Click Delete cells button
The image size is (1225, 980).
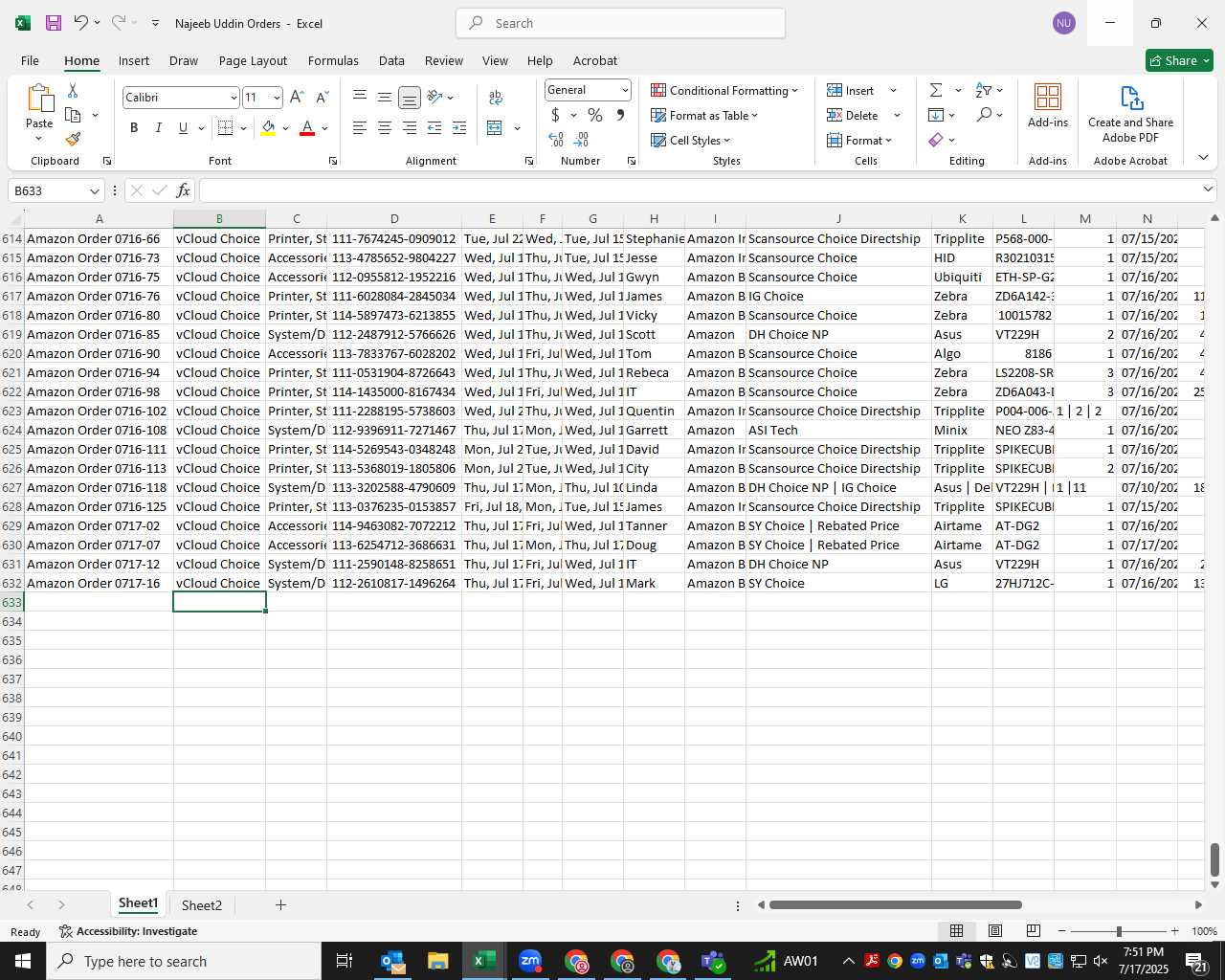point(853,115)
